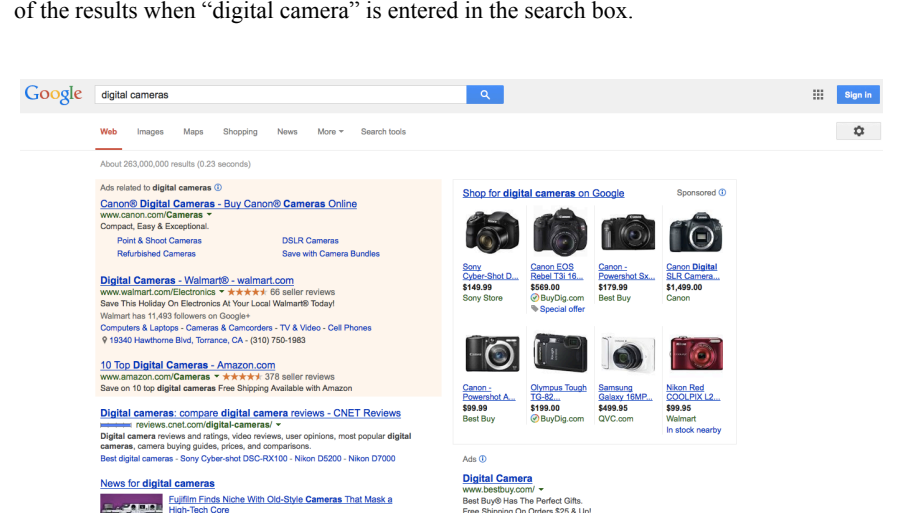This screenshot has width=902, height=532.
Task: Expand the arrow beside www.amazon.com/Cameras
Action: (x=217, y=377)
